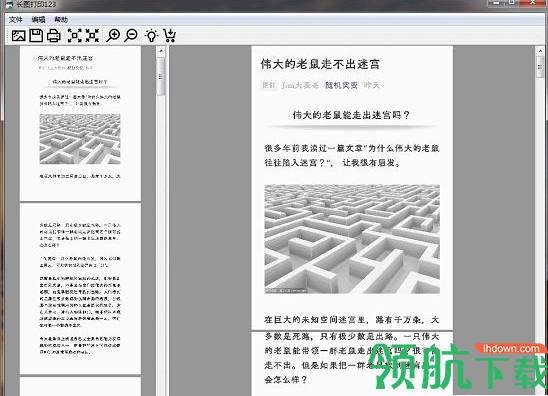Screen dimensions: 548x396
Task: Click the maze image in the preview
Action: [352, 239]
